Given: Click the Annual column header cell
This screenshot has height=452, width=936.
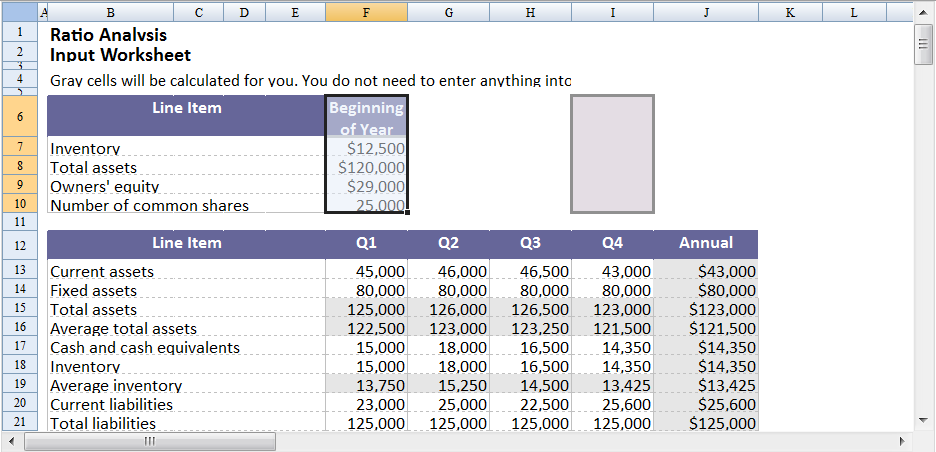Looking at the screenshot, I should 706,243.
